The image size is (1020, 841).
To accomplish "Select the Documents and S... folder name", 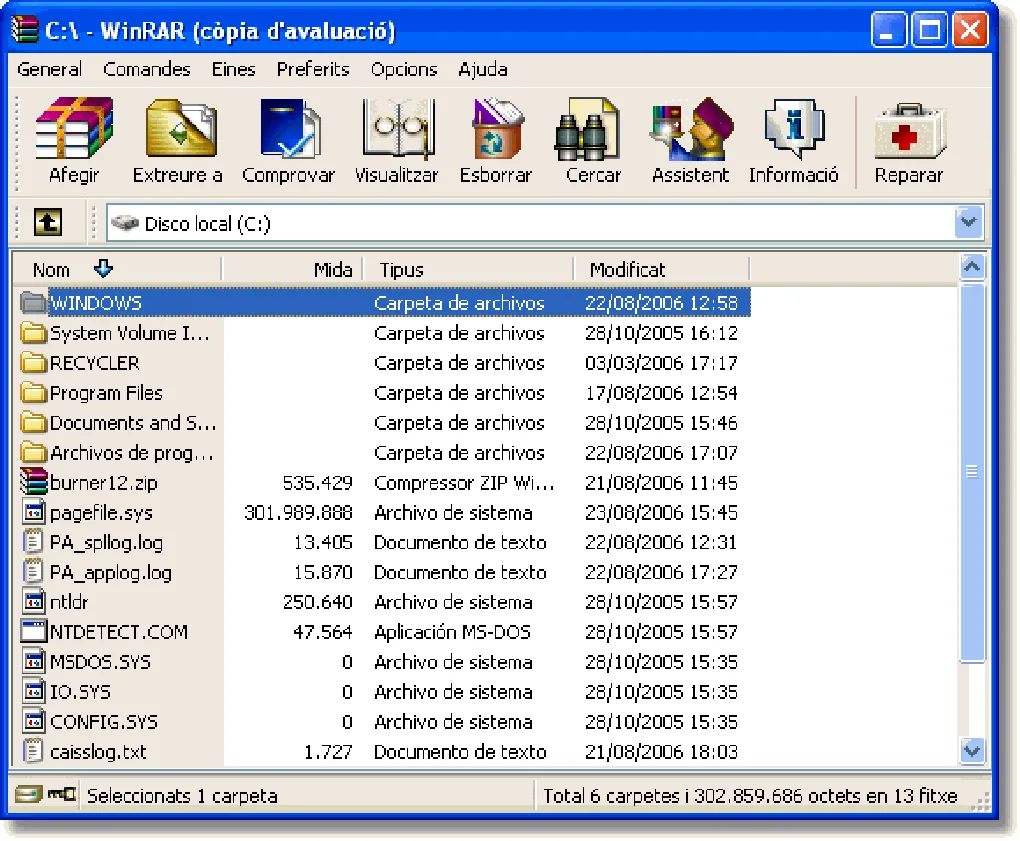I will (x=133, y=422).
